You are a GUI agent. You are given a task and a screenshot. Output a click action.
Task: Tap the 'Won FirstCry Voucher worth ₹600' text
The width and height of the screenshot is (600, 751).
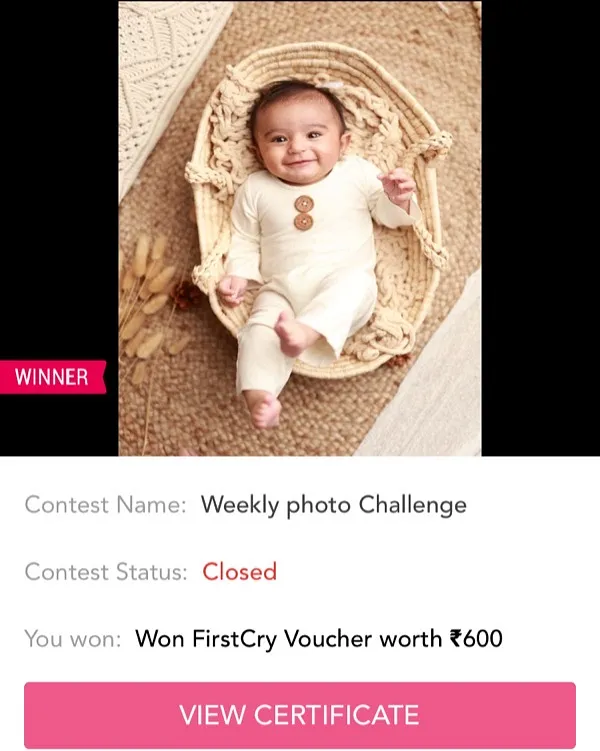coord(319,639)
